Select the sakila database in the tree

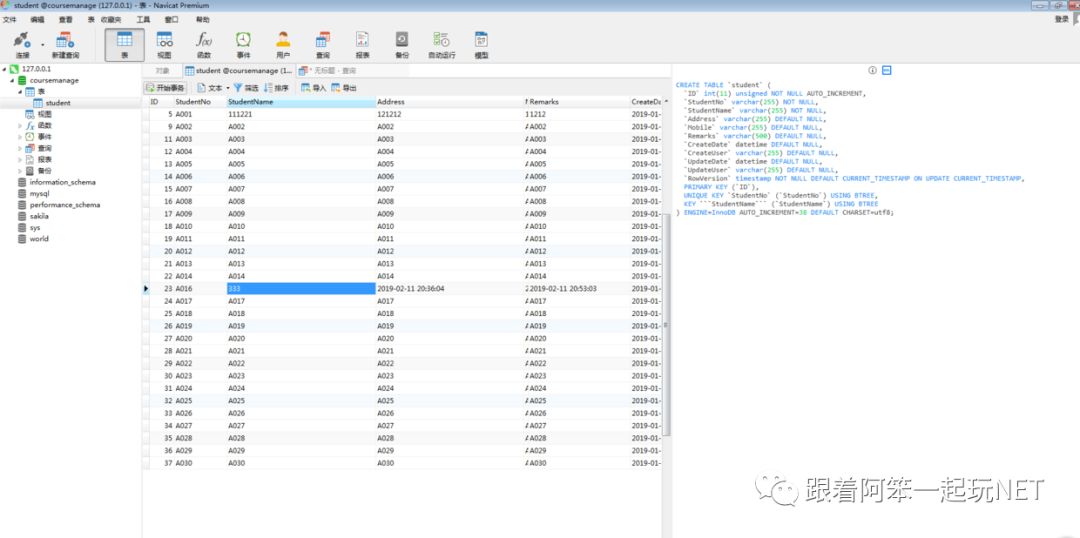click(x=39, y=216)
